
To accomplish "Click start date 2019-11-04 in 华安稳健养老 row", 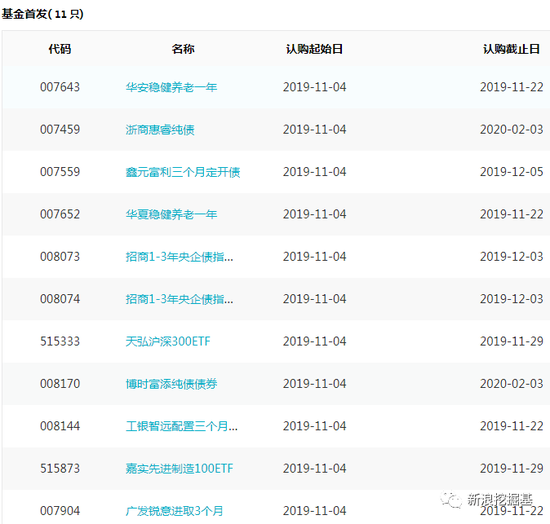I will [315, 87].
